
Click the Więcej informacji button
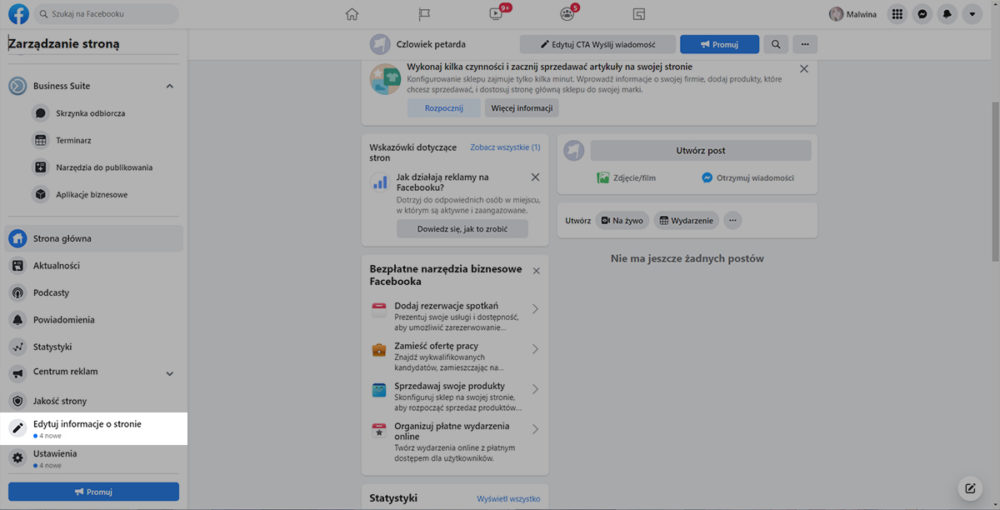tap(522, 108)
